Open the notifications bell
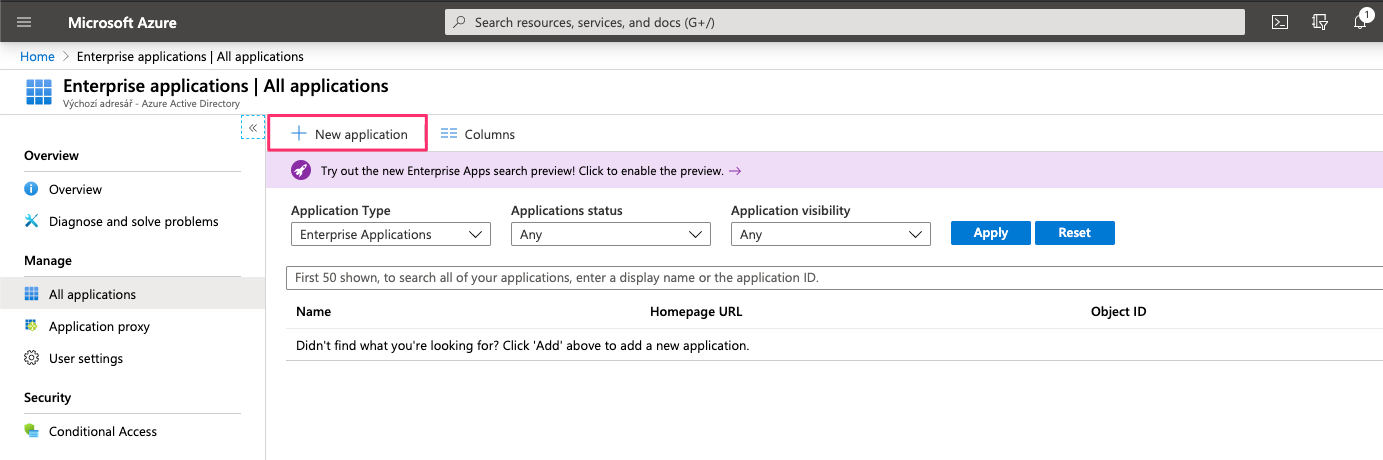Viewport: 1383px width, 460px height. coord(1360,22)
